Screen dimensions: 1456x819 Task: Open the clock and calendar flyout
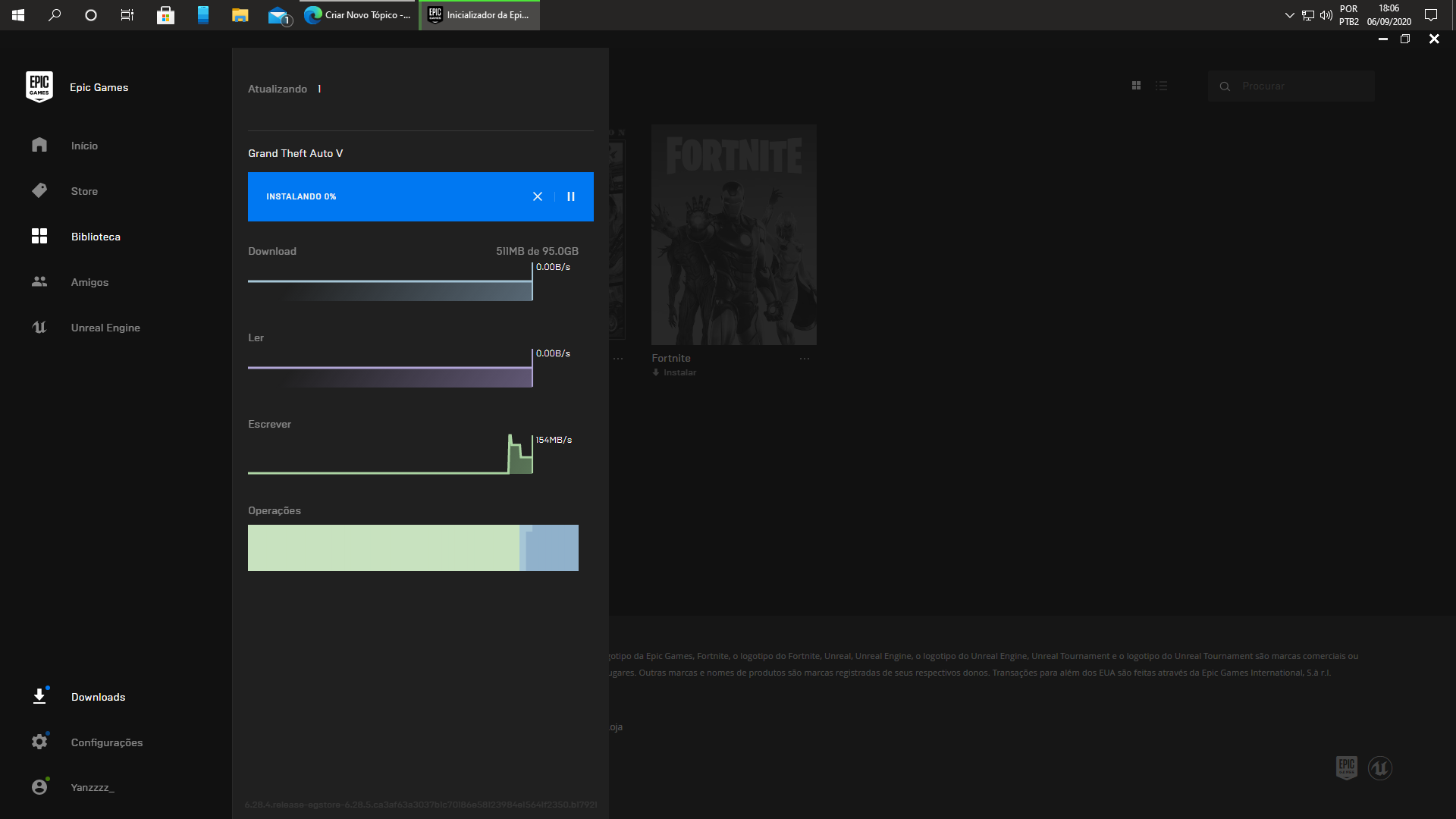click(1389, 15)
